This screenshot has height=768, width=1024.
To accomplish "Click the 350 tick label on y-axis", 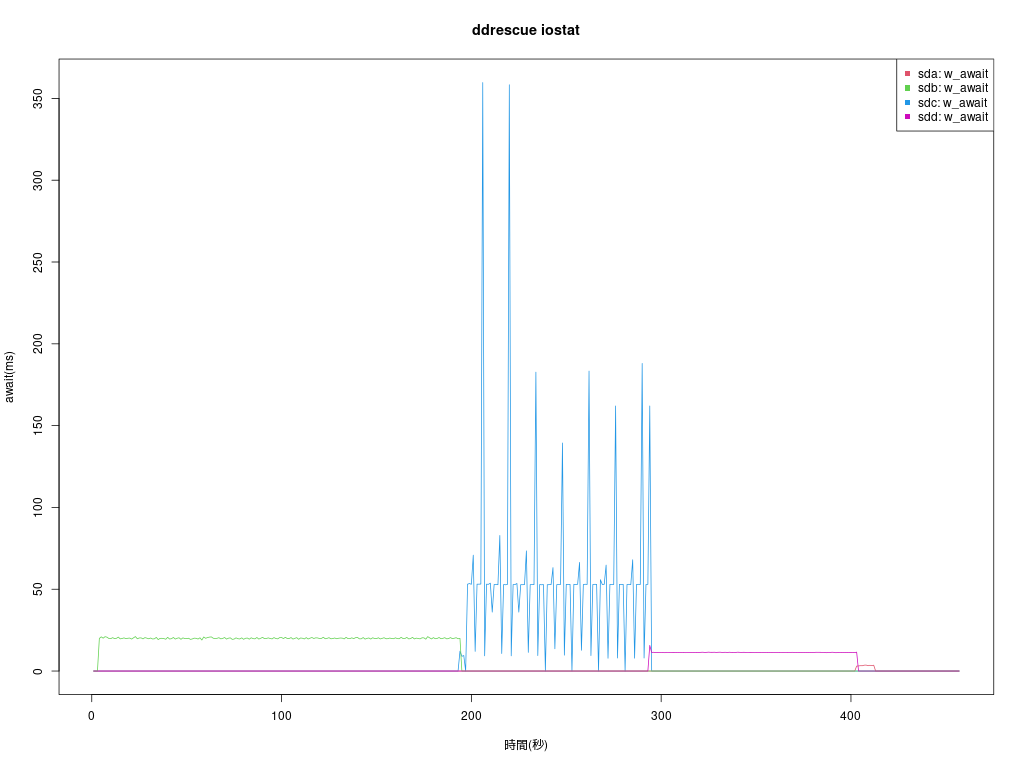I will 39,98.
